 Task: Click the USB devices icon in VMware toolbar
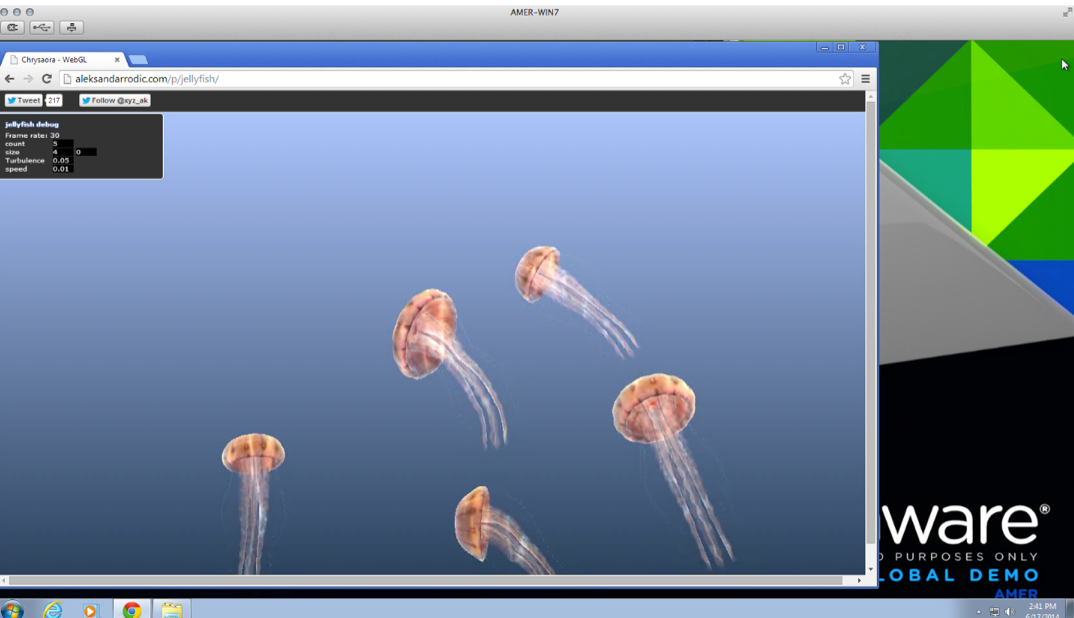[x=41, y=27]
